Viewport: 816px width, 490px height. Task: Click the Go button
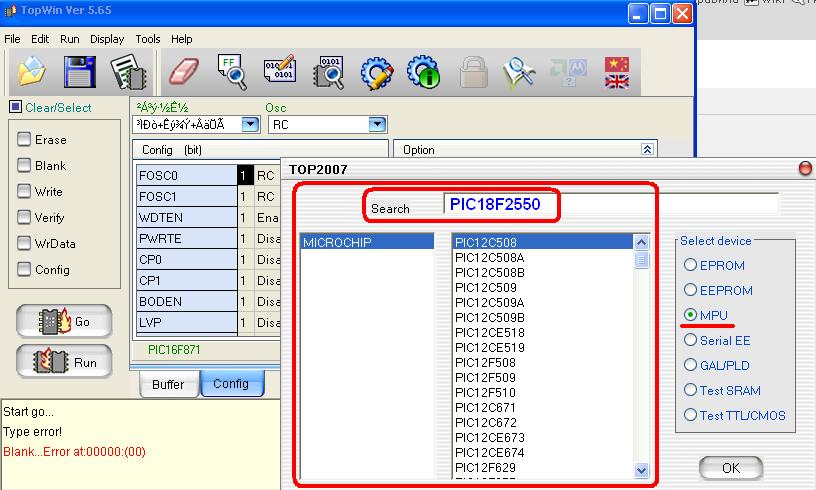click(x=64, y=321)
